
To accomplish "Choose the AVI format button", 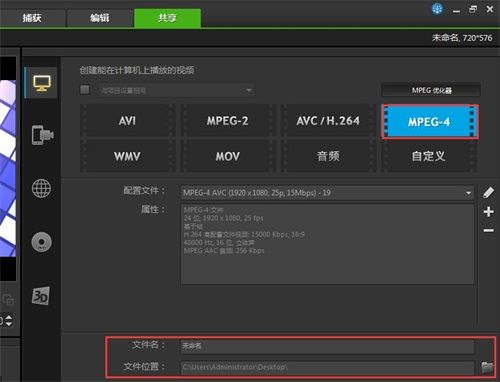I will (127, 121).
